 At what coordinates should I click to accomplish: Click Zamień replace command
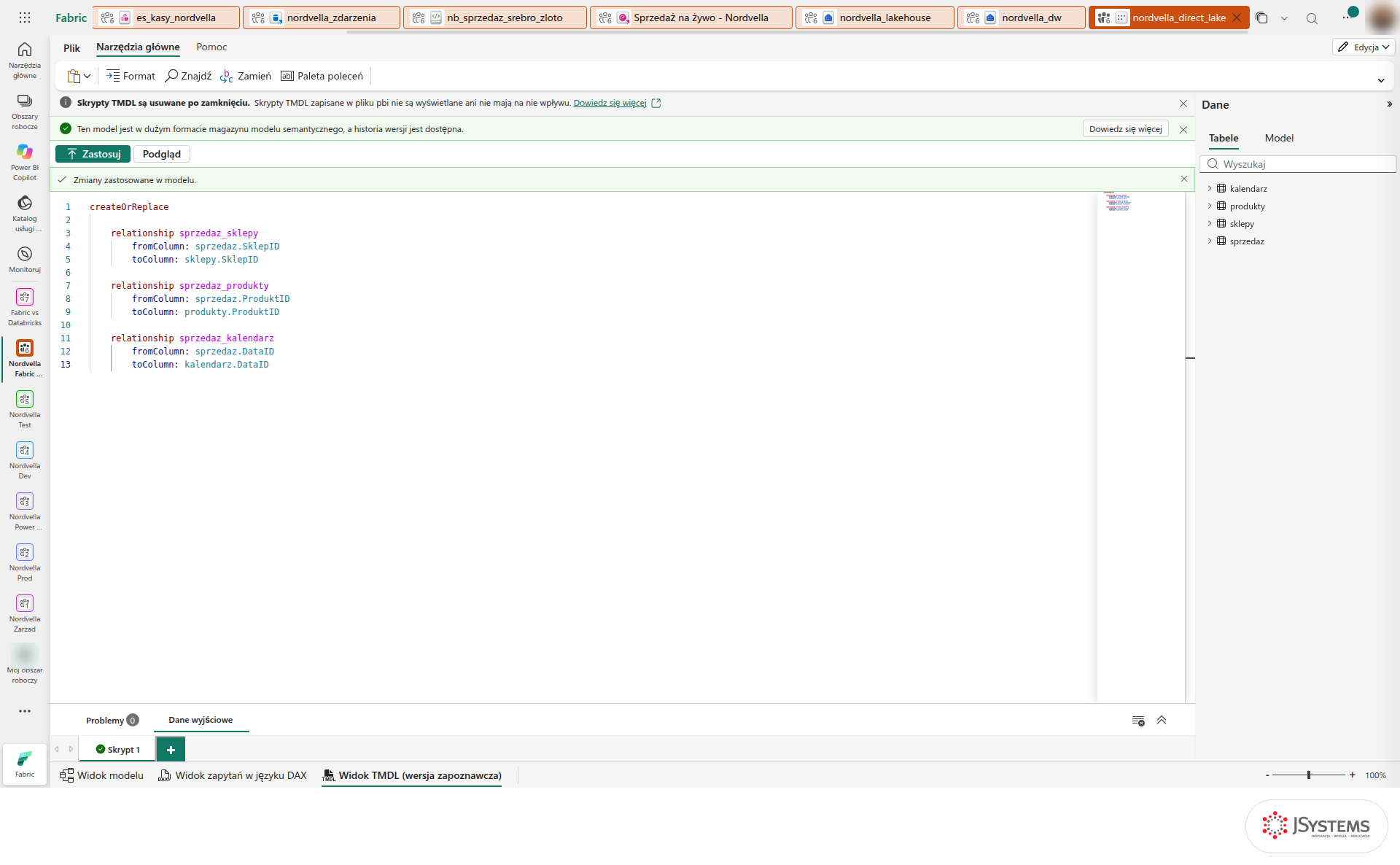pyautogui.click(x=246, y=76)
